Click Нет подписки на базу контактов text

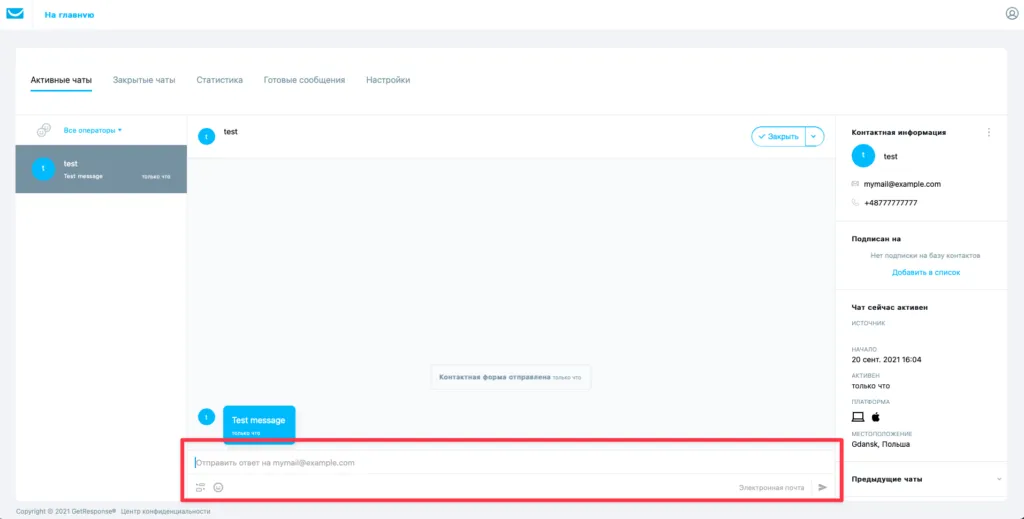tap(925, 255)
